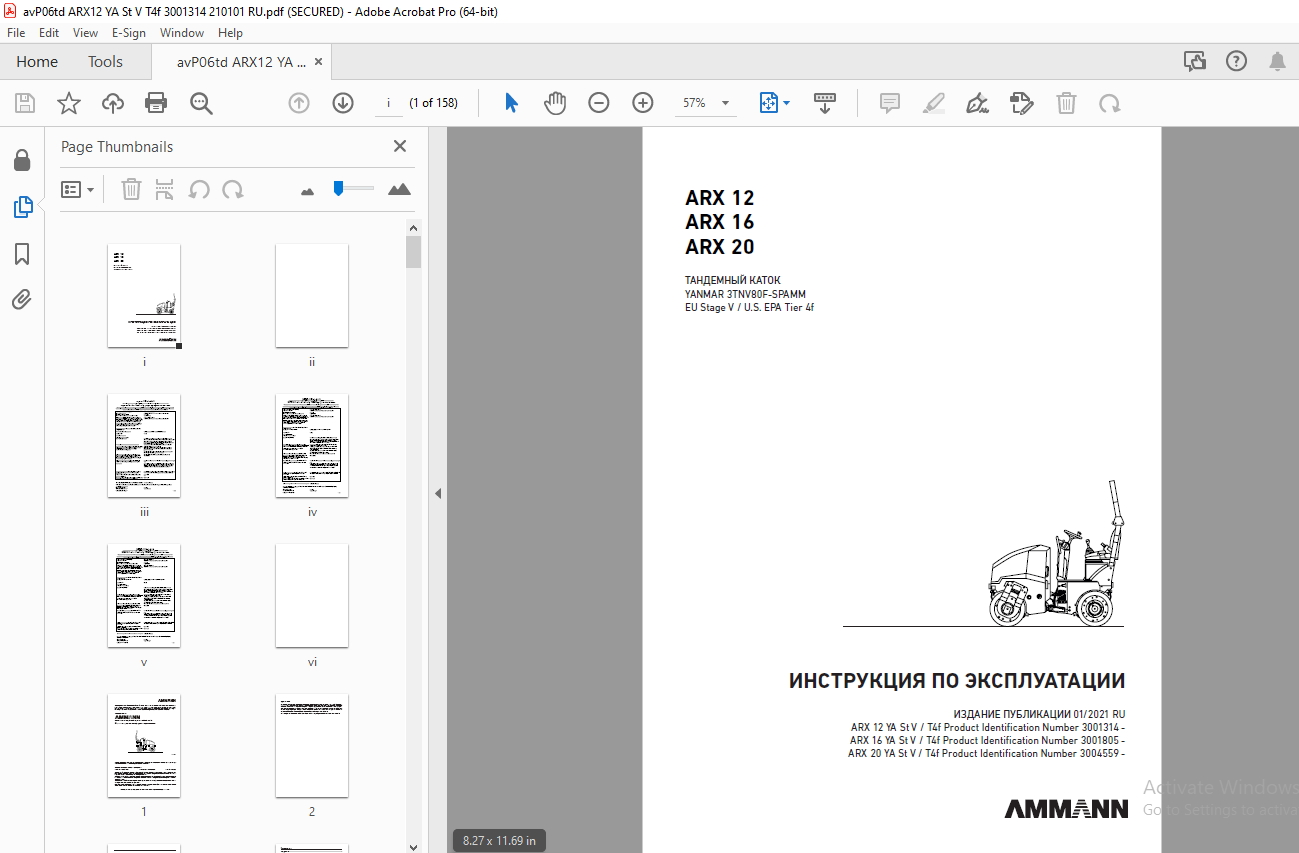Reduce thumbnail size small mountain icon

pyautogui.click(x=307, y=190)
